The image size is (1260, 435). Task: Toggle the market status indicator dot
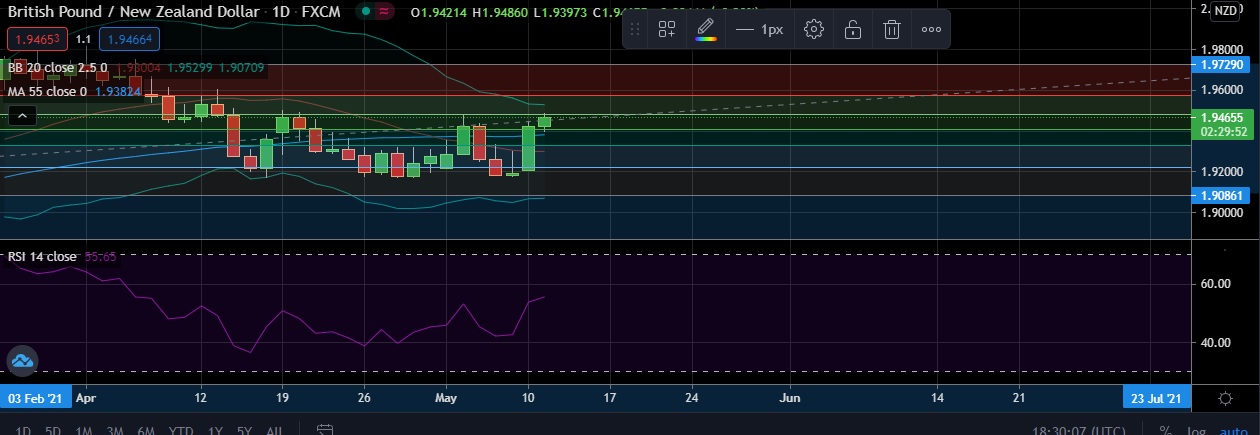pos(367,11)
